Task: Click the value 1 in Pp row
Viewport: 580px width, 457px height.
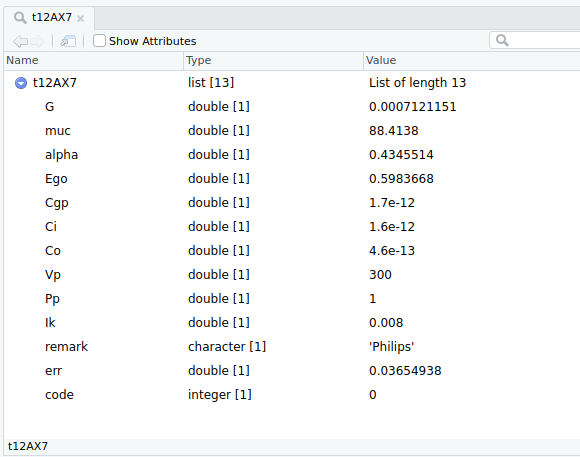Action: tap(372, 299)
